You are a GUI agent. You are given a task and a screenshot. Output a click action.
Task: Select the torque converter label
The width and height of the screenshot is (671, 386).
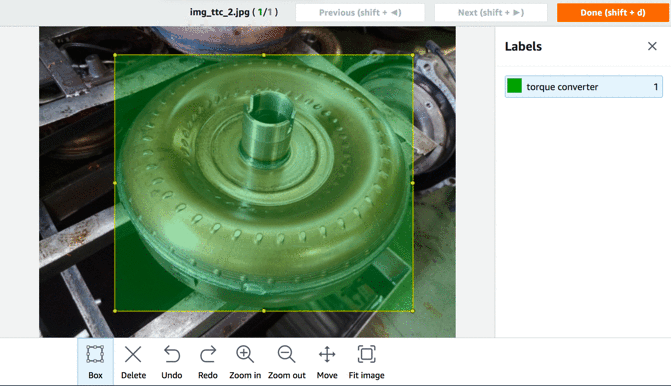tap(584, 86)
